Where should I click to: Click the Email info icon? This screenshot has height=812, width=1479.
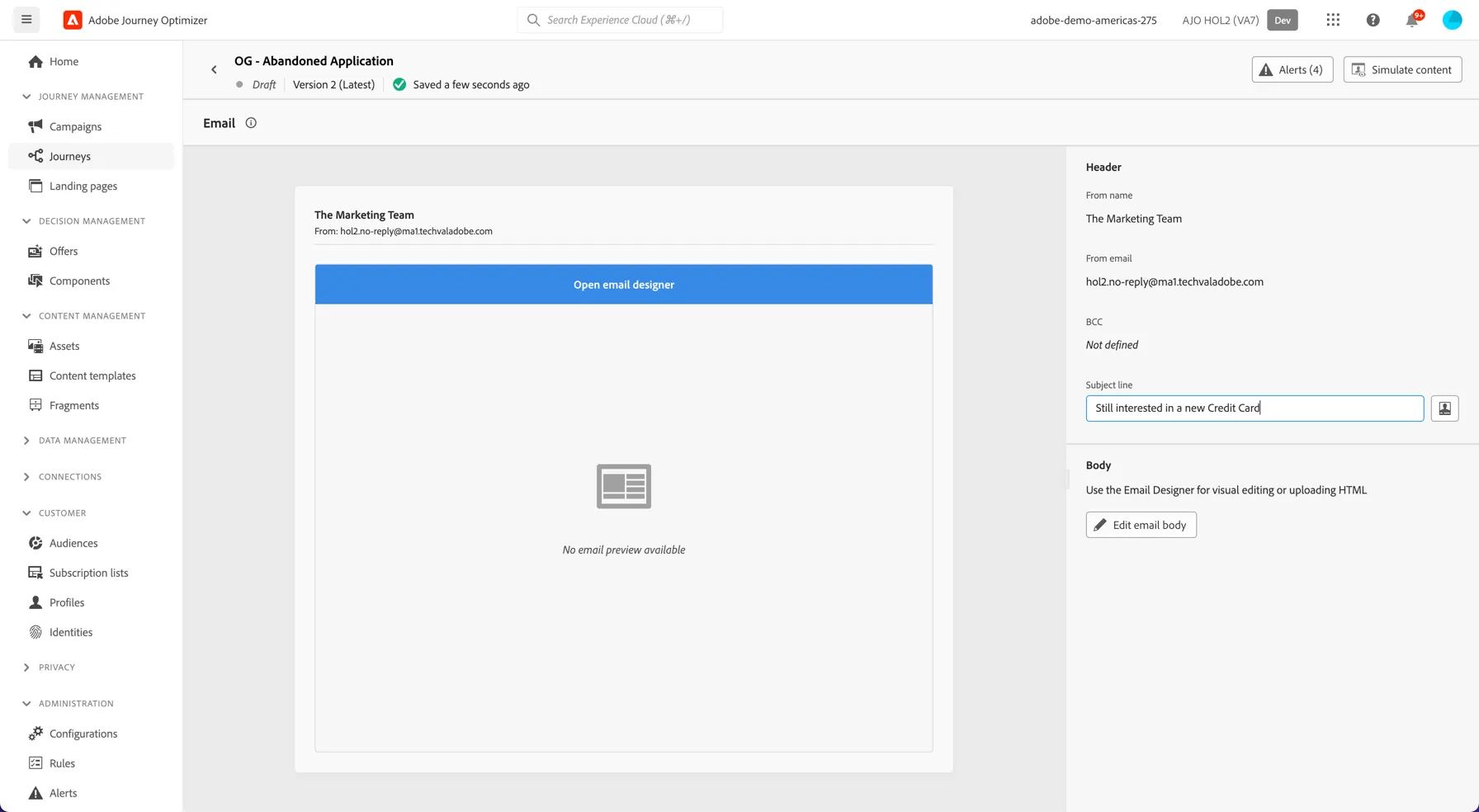coord(251,123)
